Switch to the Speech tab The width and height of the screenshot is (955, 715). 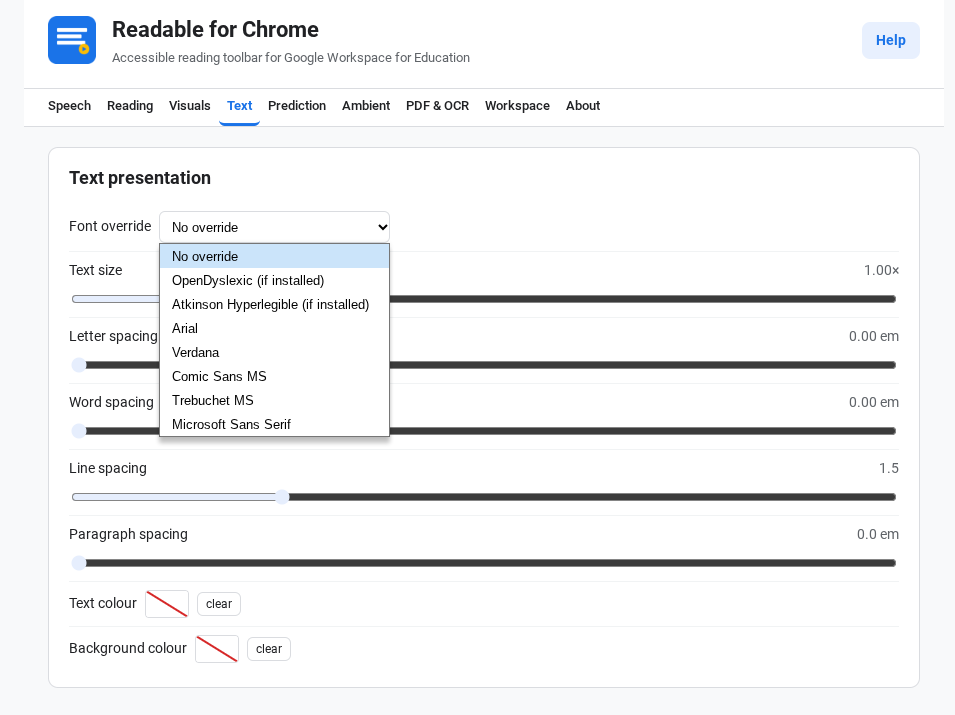tap(69, 105)
